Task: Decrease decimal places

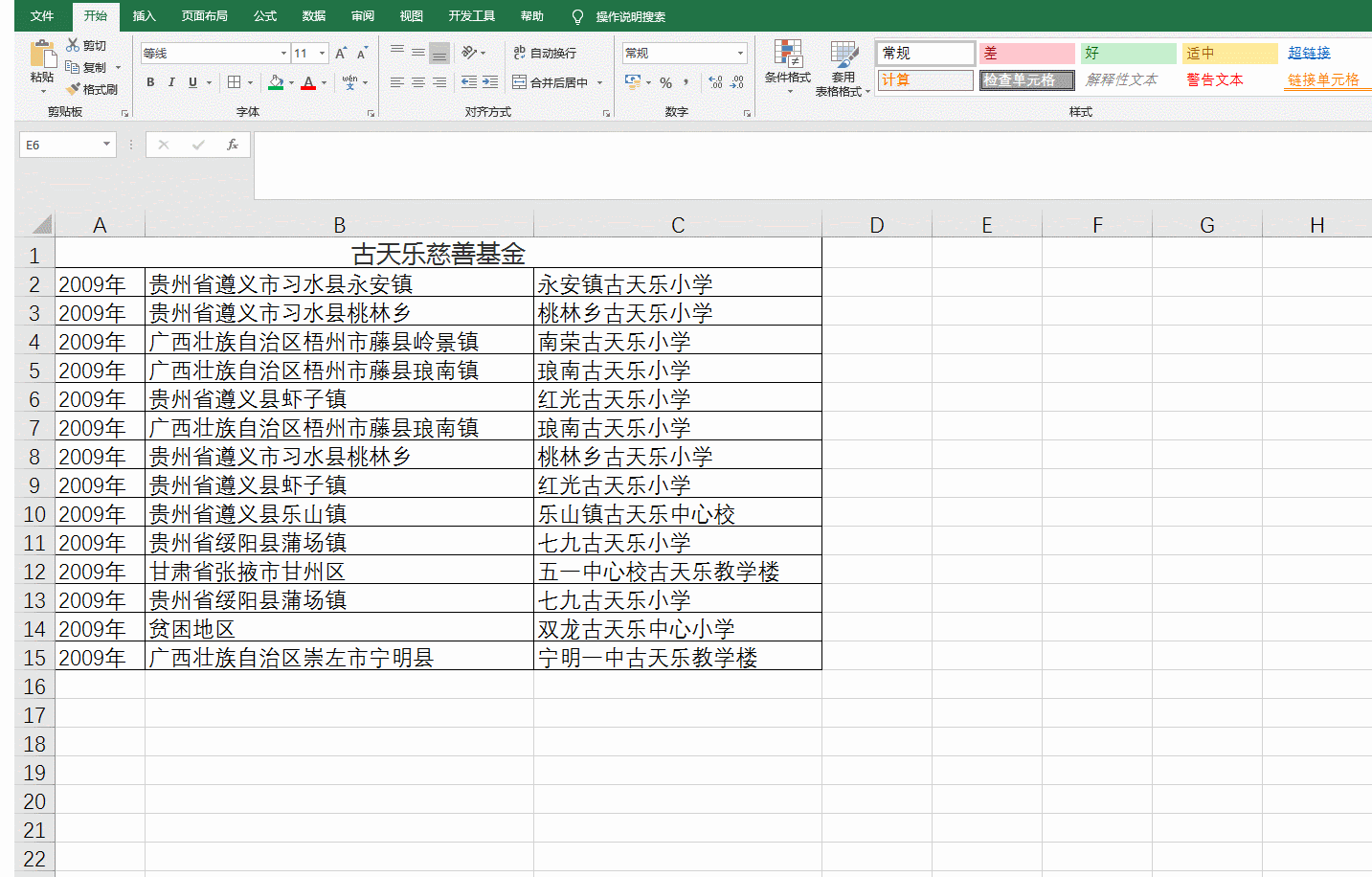Action: (x=737, y=82)
